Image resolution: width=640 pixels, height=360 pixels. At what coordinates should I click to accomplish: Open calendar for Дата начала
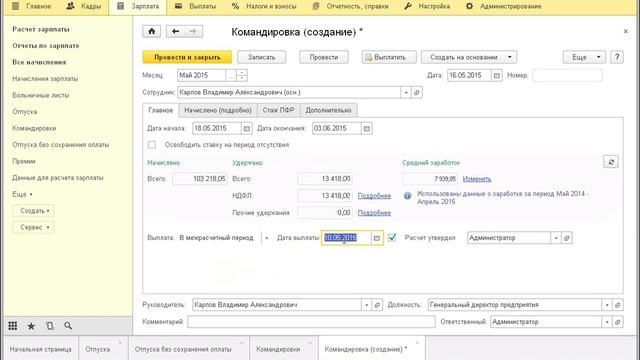tap(247, 129)
